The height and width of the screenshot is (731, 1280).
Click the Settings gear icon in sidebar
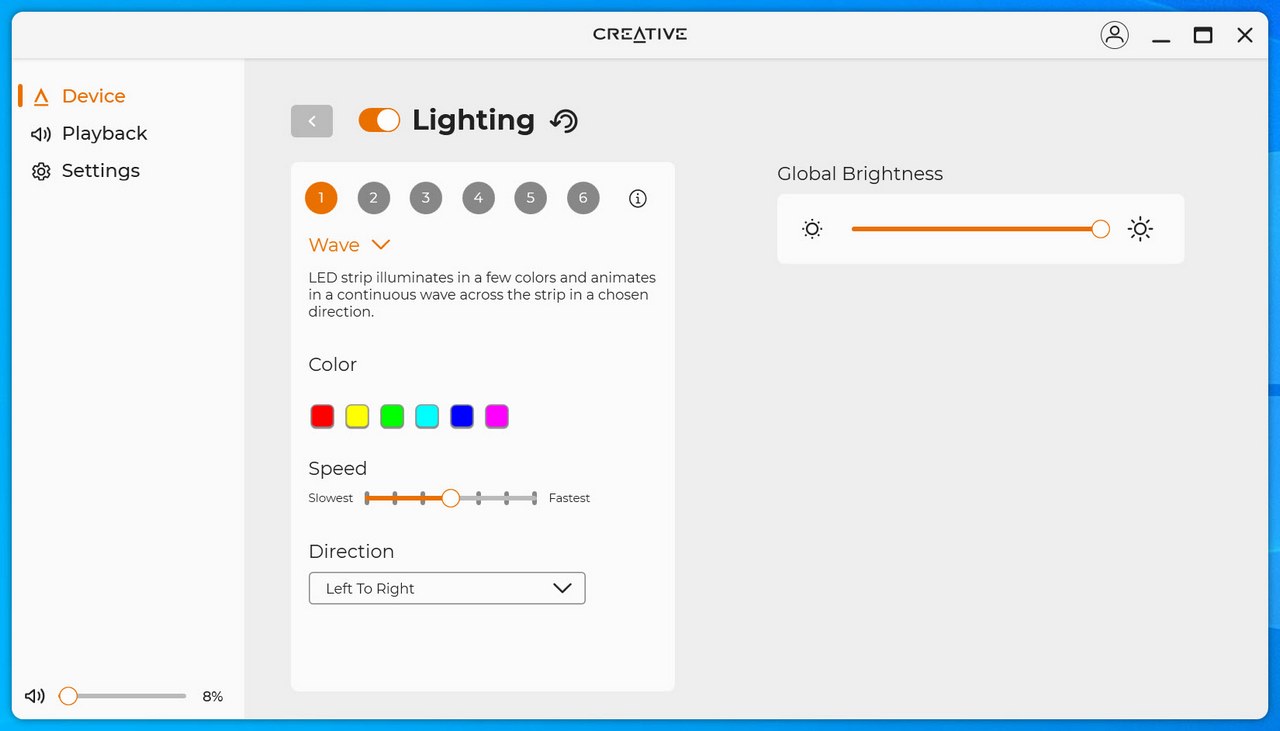(41, 171)
